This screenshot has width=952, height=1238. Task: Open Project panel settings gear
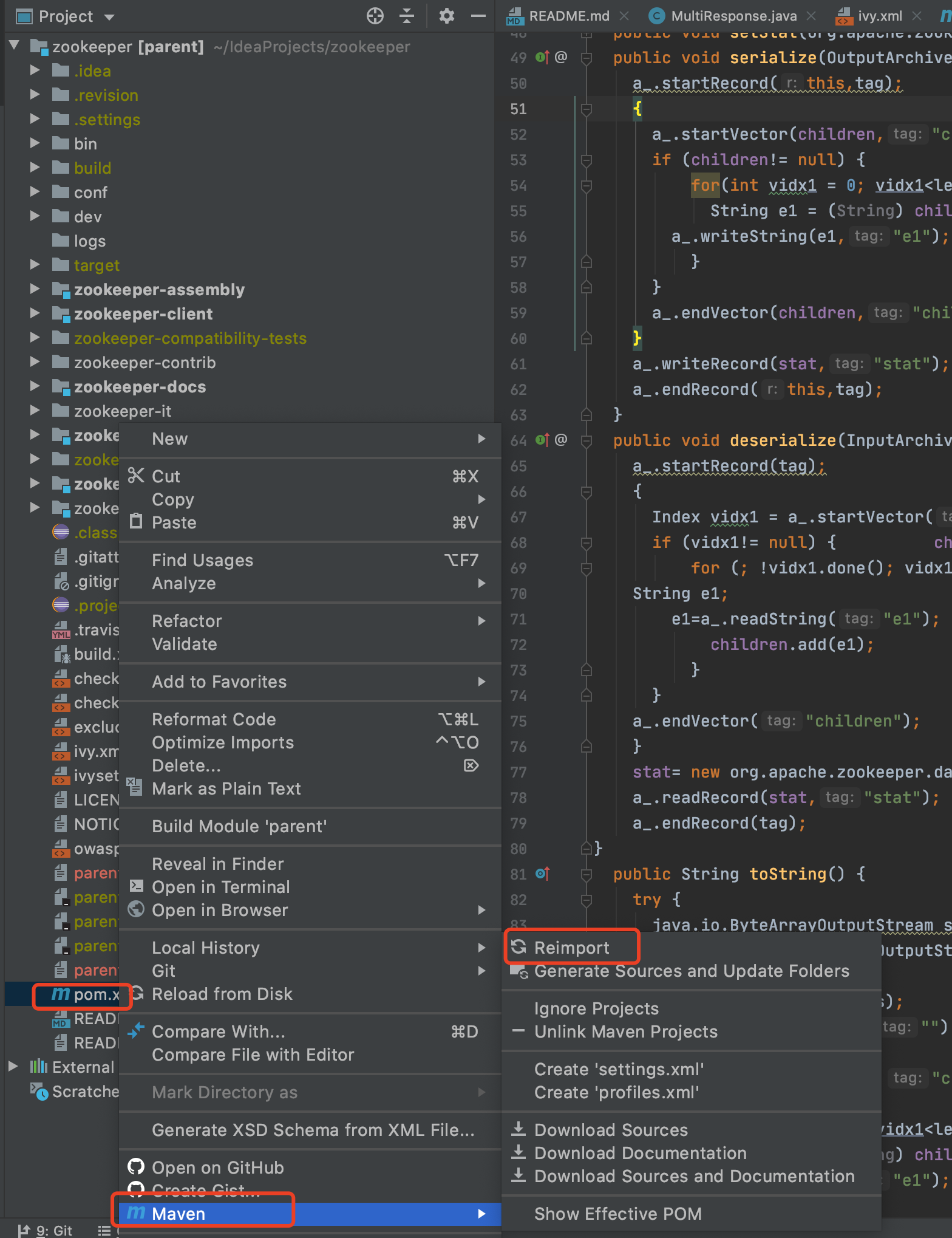pyautogui.click(x=447, y=16)
